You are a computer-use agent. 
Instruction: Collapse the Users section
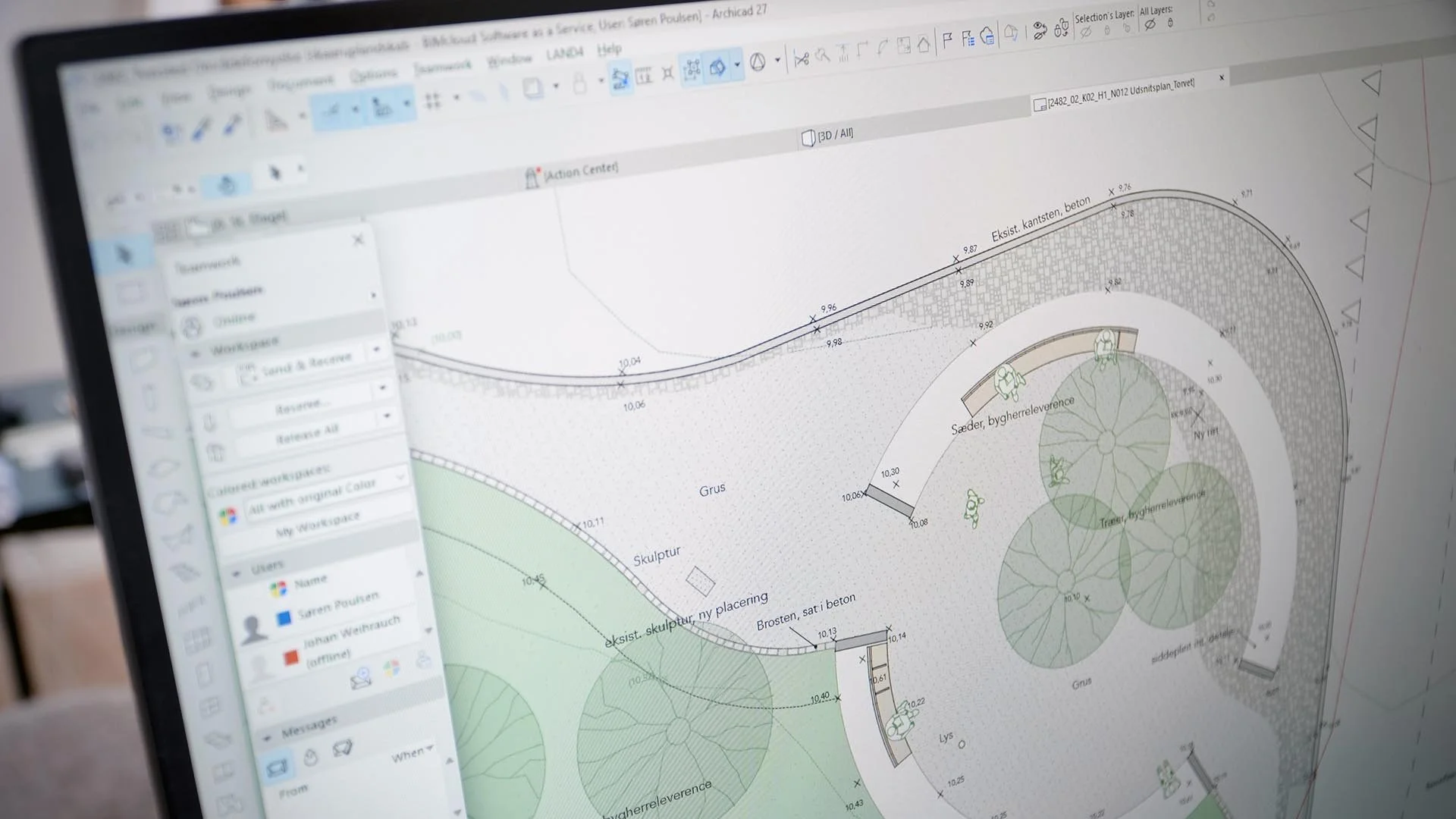(x=236, y=573)
